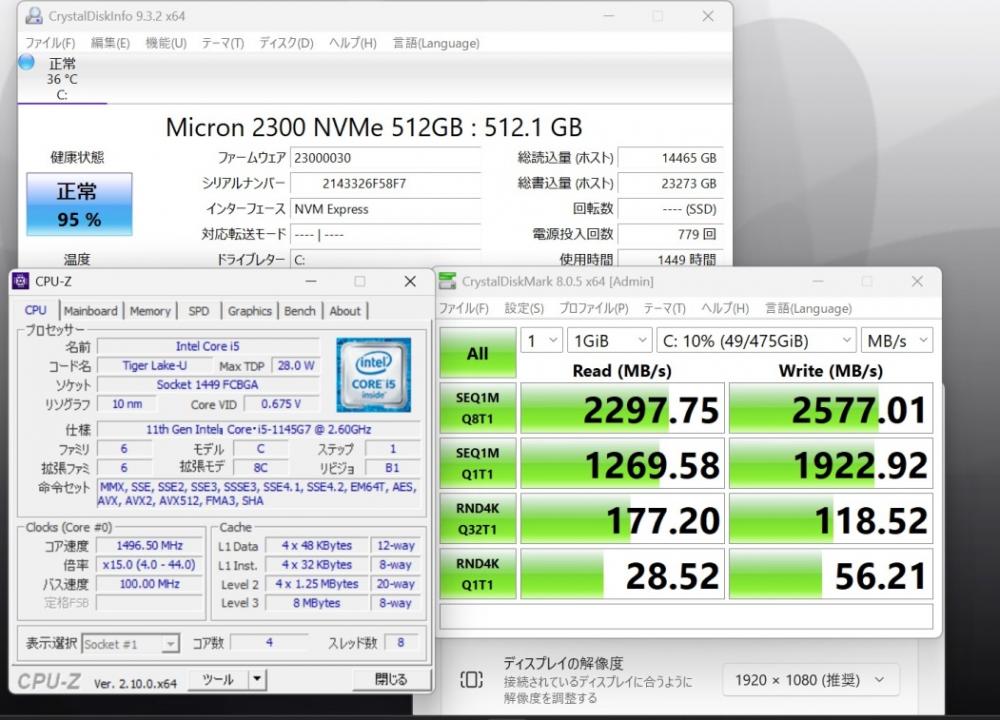
Task: Open the test size dropdown showing 1GiB
Action: coord(609,341)
